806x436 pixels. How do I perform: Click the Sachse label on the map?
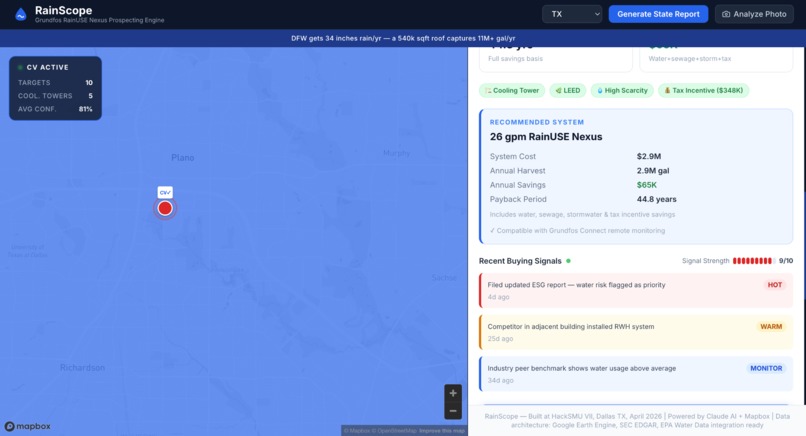tap(444, 278)
